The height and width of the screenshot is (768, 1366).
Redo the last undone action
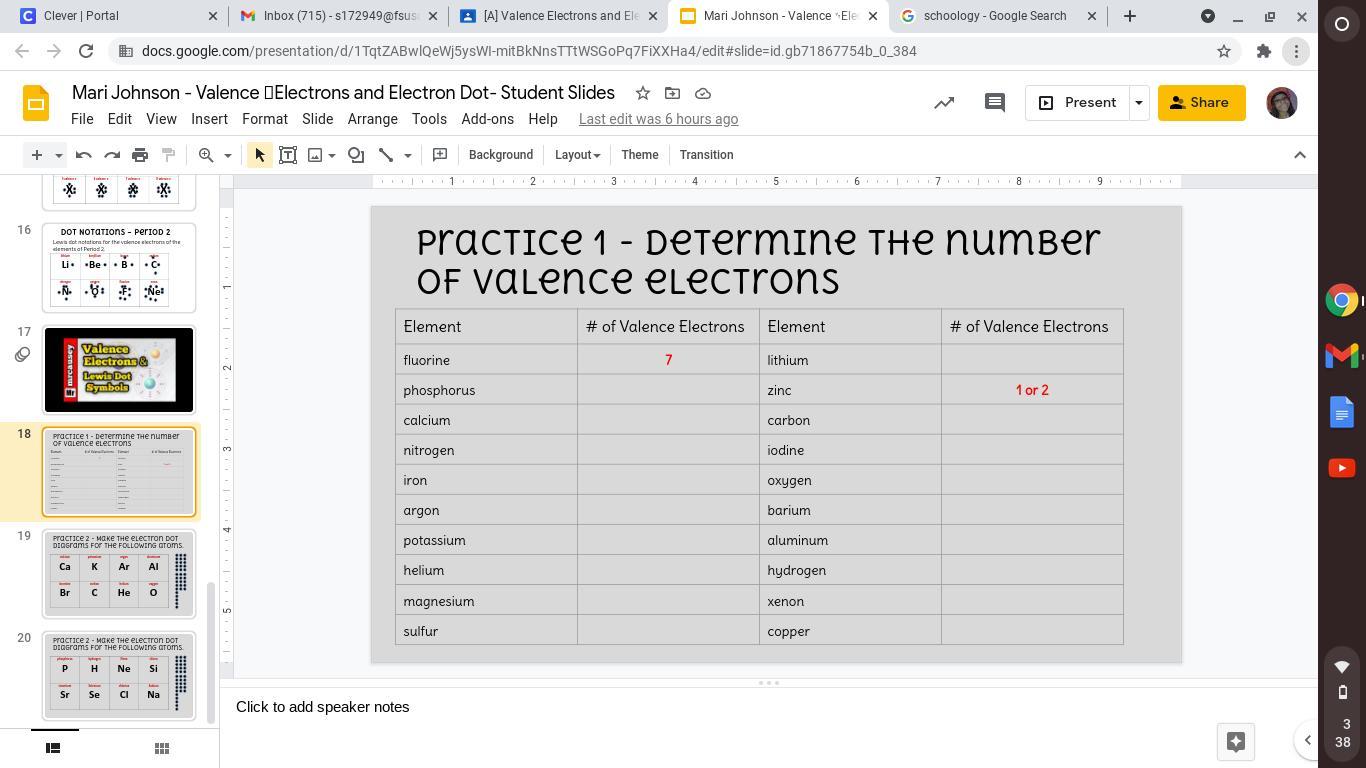112,155
